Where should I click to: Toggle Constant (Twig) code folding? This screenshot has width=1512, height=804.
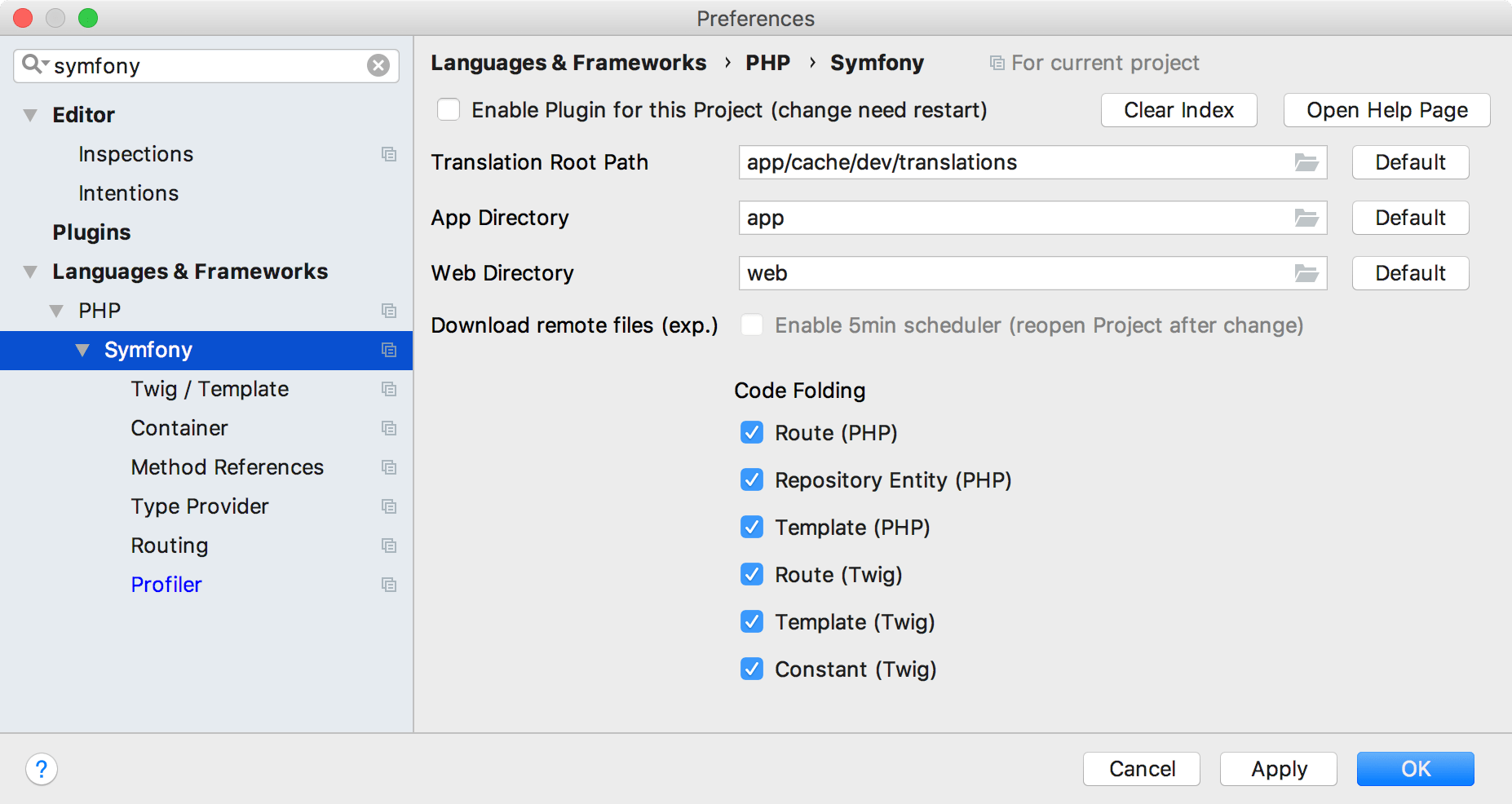[x=752, y=669]
